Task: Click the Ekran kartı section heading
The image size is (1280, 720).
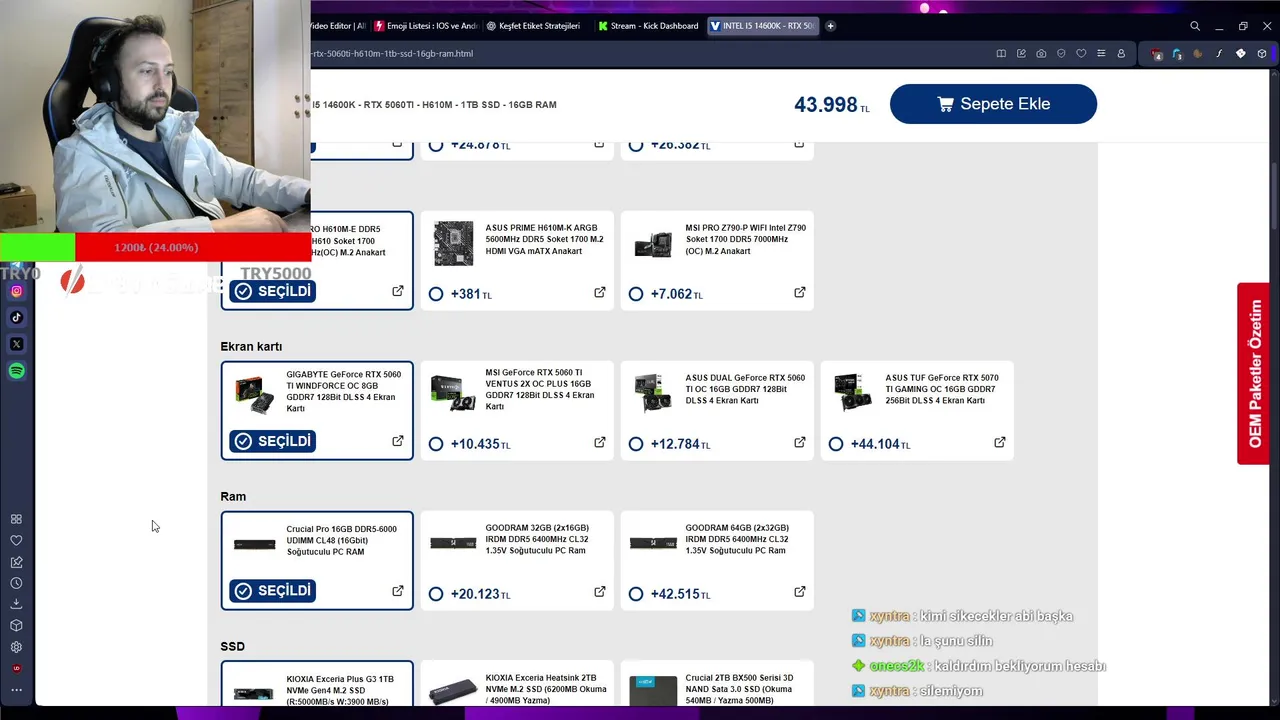Action: pyautogui.click(x=251, y=346)
